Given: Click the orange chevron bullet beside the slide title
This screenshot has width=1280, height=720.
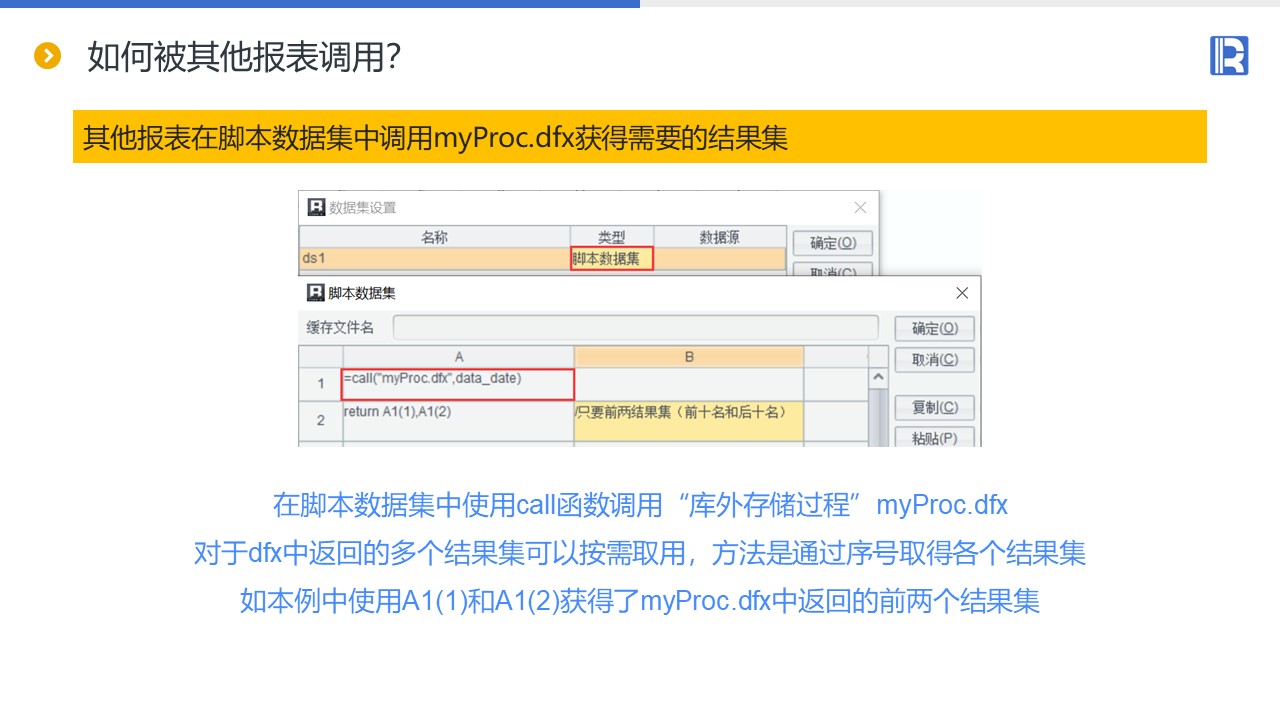Looking at the screenshot, I should click(48, 56).
